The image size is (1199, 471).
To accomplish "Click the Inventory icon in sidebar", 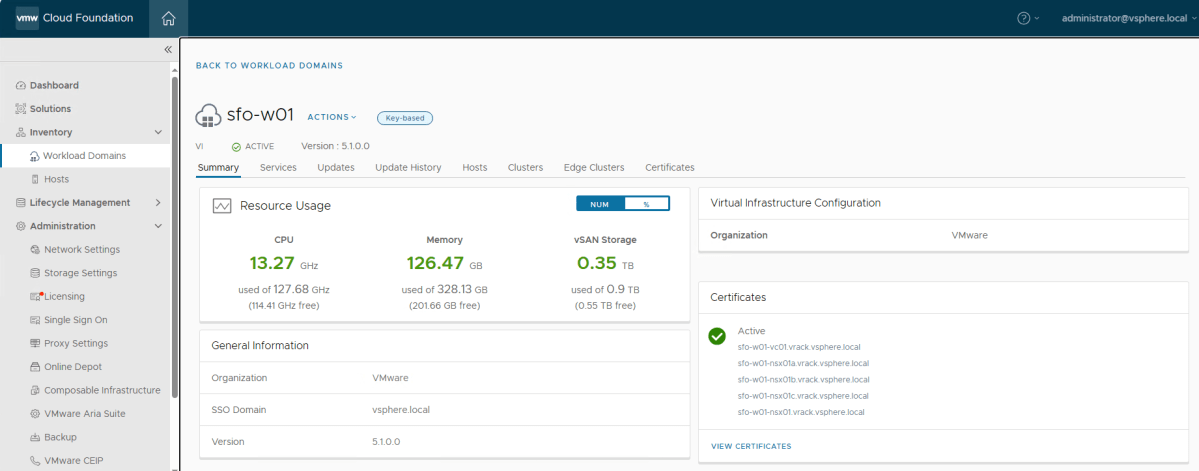I will (21, 132).
